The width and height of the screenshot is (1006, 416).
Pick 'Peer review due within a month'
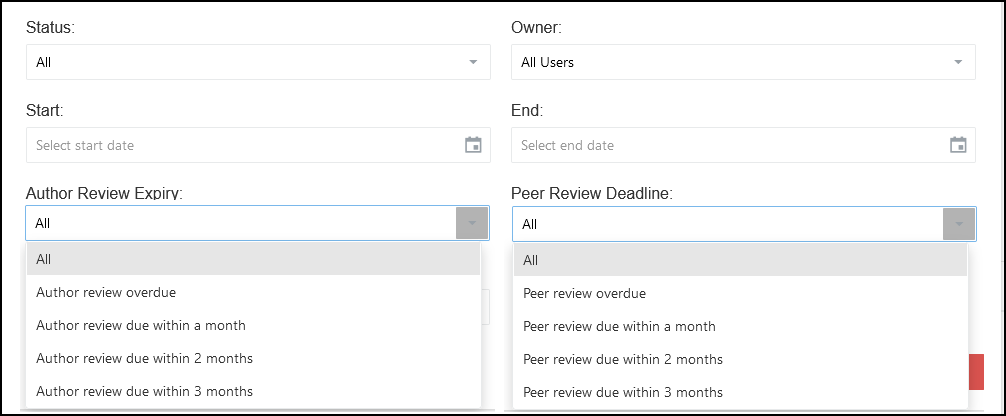[740, 326]
